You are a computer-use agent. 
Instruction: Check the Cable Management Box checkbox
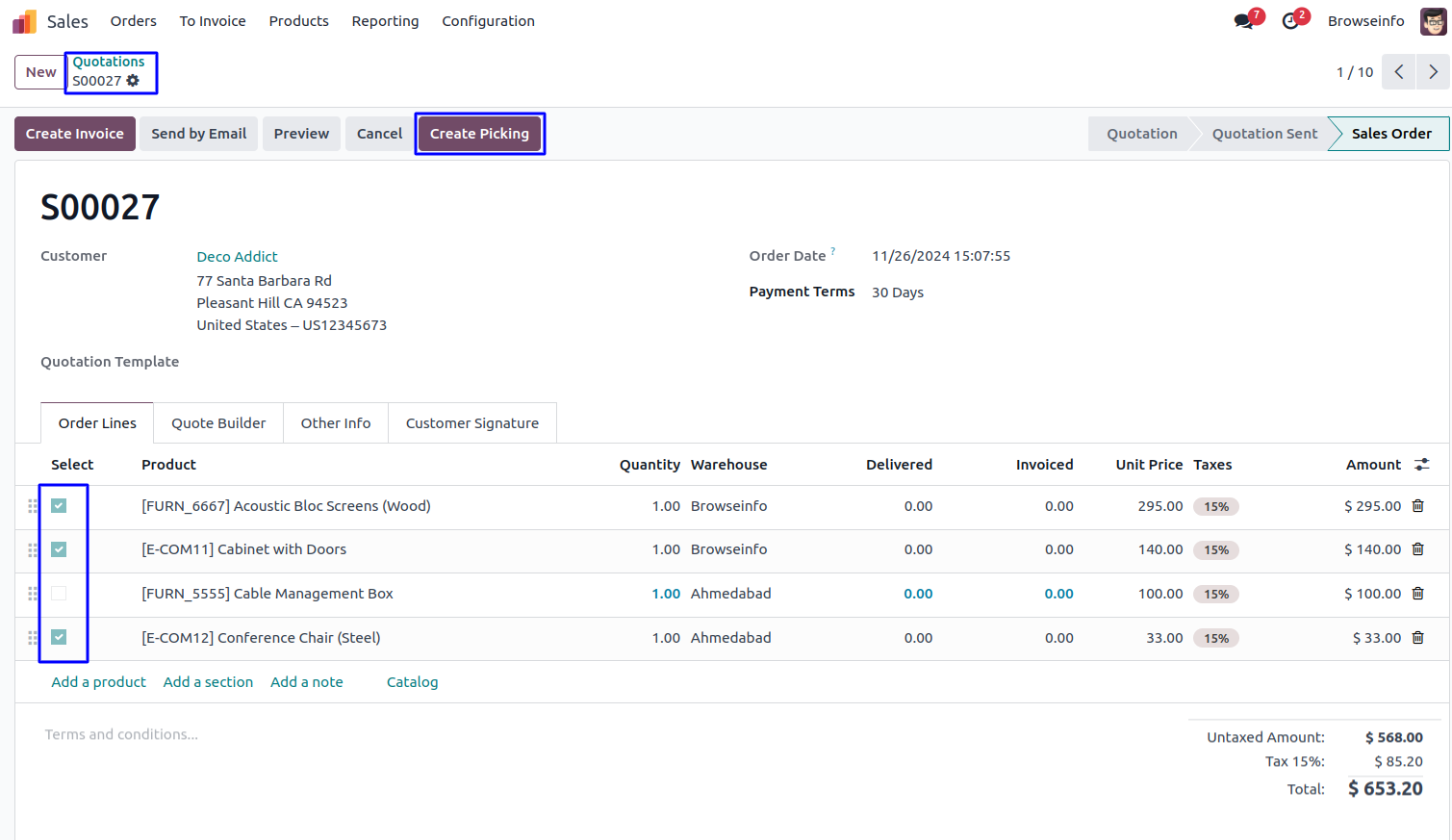coord(60,594)
